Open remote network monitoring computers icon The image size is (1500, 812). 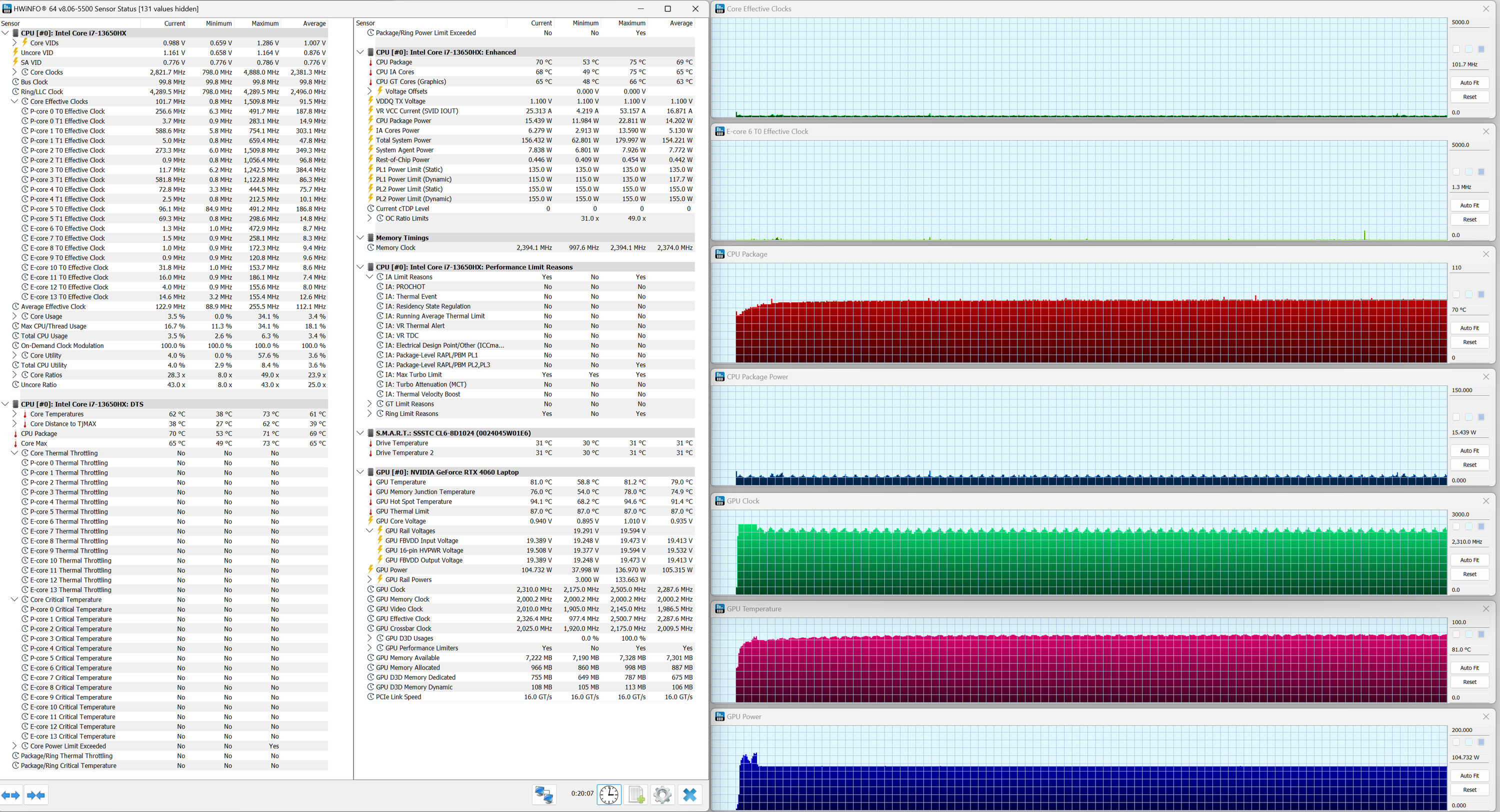(544, 794)
